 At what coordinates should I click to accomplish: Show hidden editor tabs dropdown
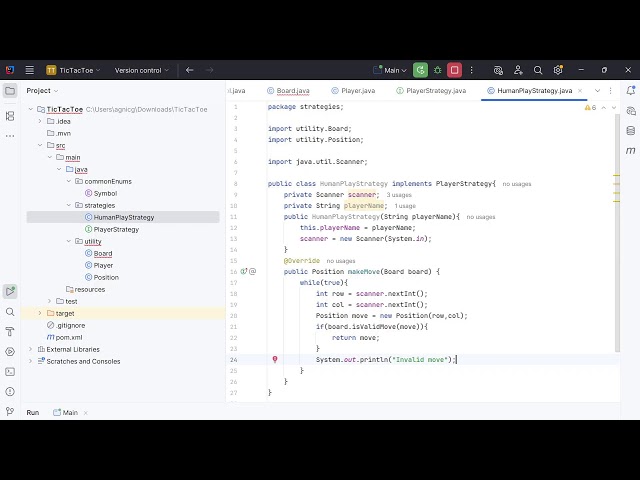click(x=598, y=91)
